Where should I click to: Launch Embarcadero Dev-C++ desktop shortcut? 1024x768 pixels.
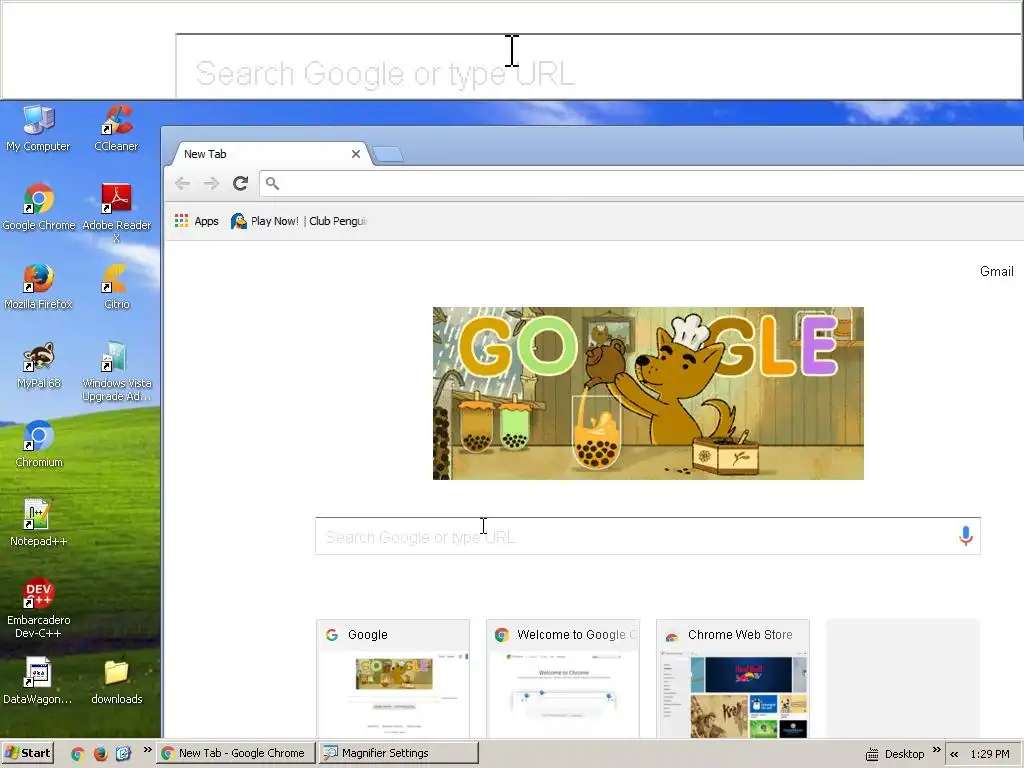pyautogui.click(x=38, y=608)
